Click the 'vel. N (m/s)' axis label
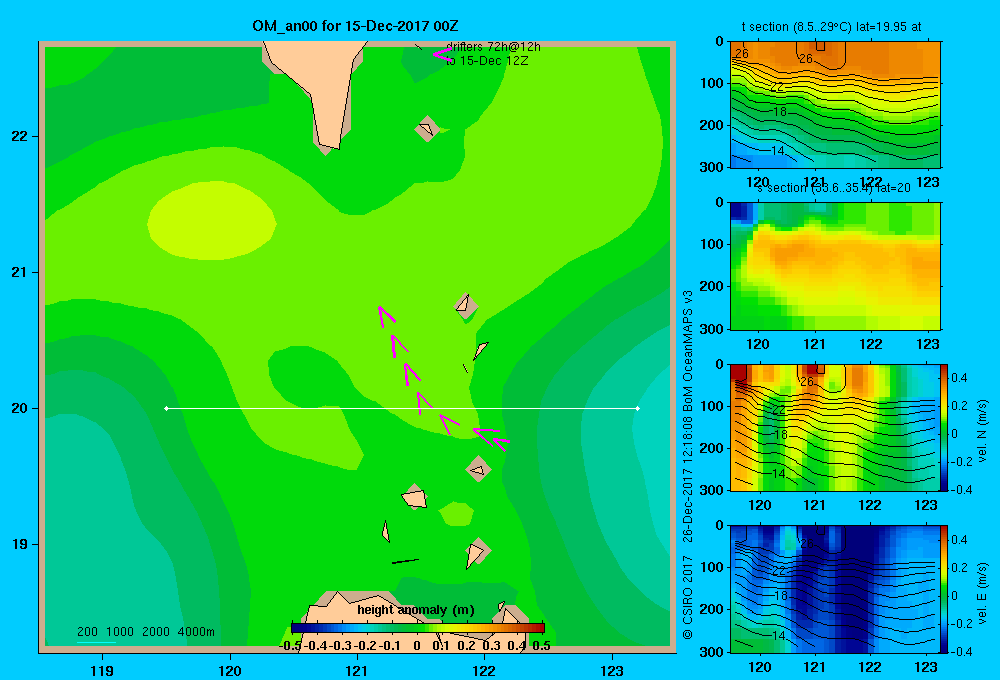 point(983,431)
